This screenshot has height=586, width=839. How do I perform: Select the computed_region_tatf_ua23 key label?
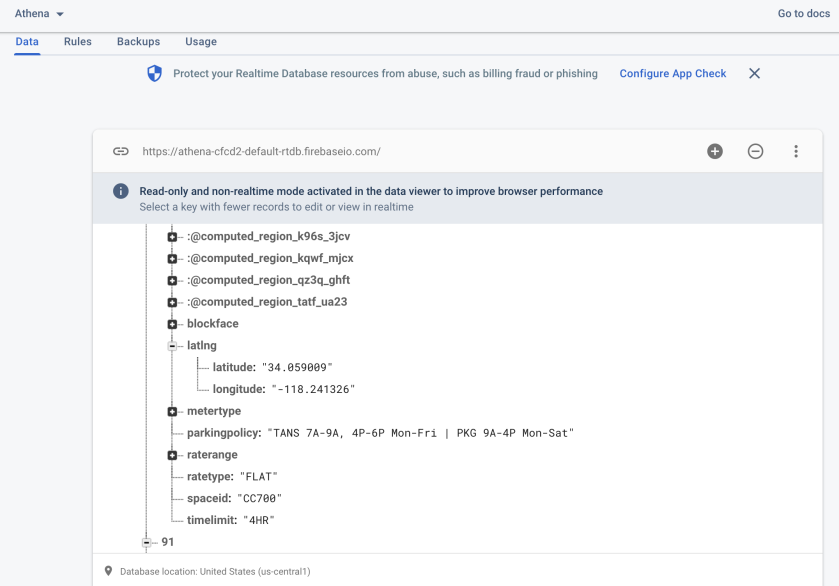(x=267, y=302)
